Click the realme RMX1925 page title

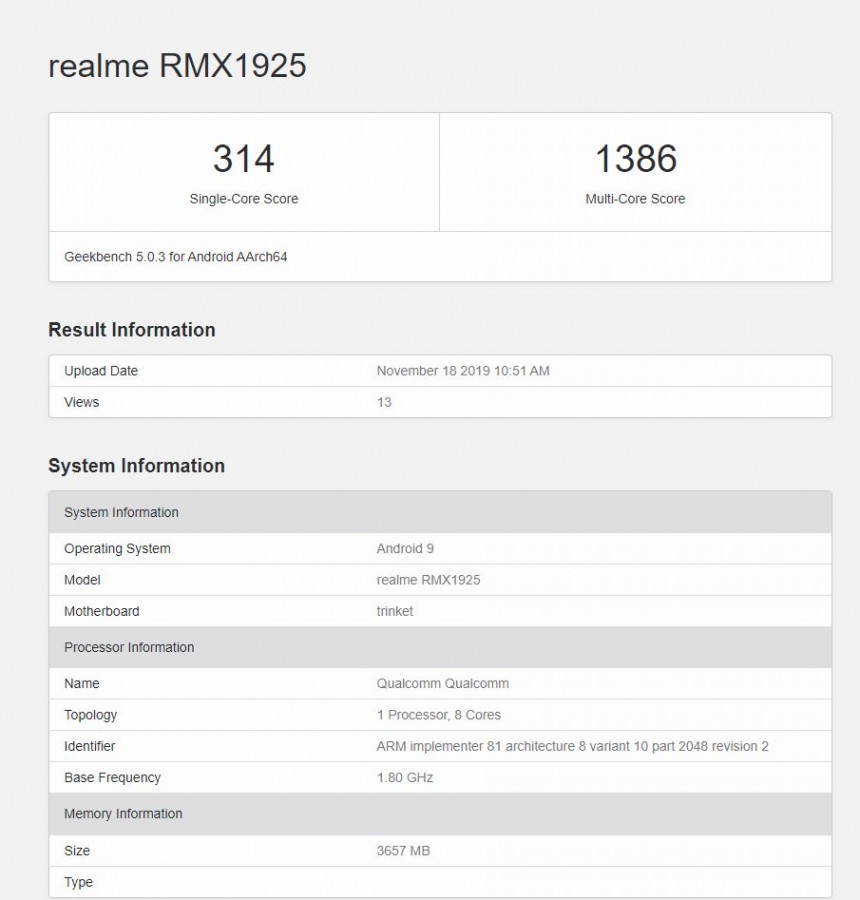coord(176,66)
